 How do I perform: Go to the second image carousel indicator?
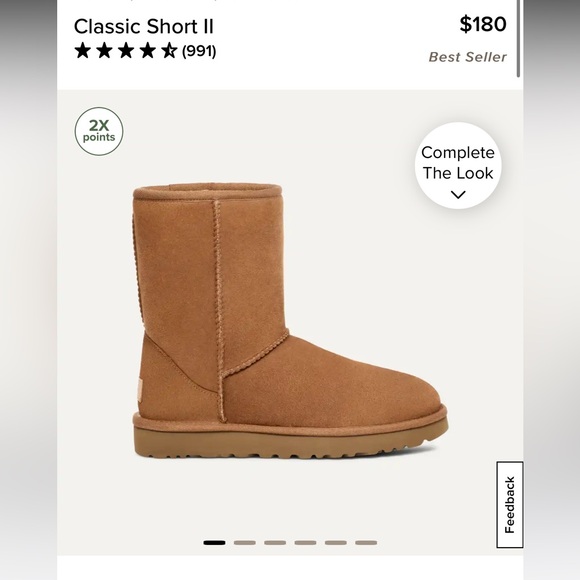245,543
